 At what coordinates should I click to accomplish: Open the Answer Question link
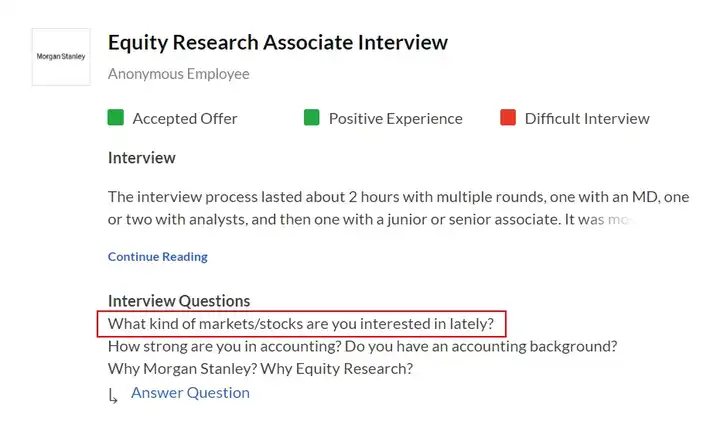190,392
